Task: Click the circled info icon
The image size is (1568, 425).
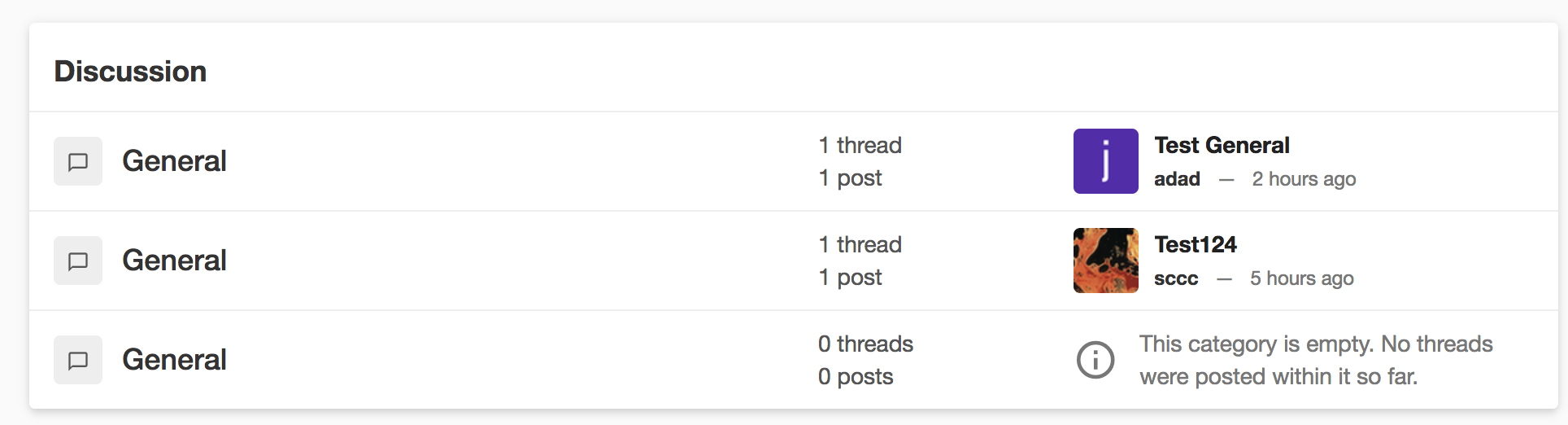Action: 1095,360
